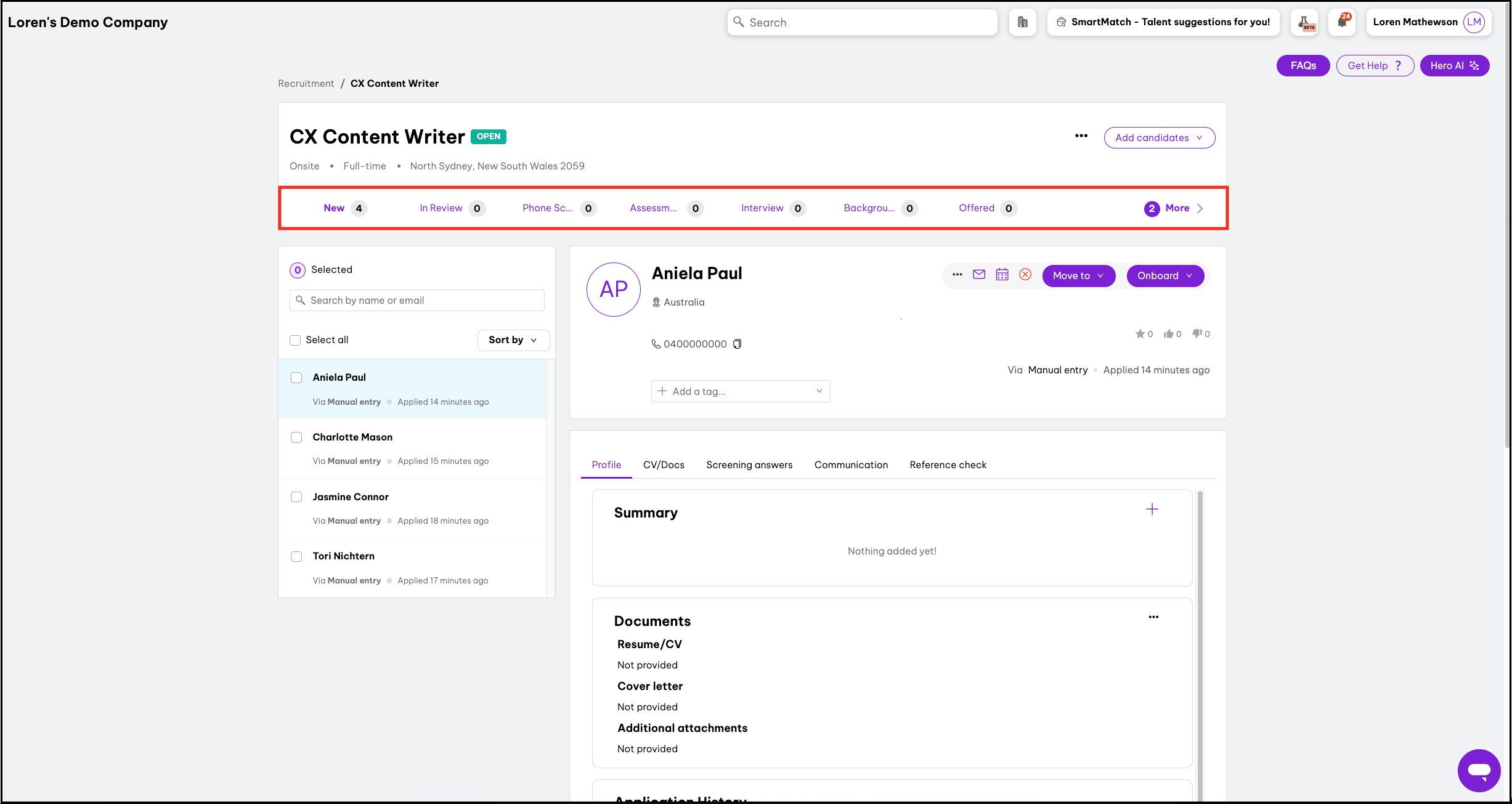The height and width of the screenshot is (804, 1512).
Task: Switch to the CV/Docs tab
Action: coord(664,465)
